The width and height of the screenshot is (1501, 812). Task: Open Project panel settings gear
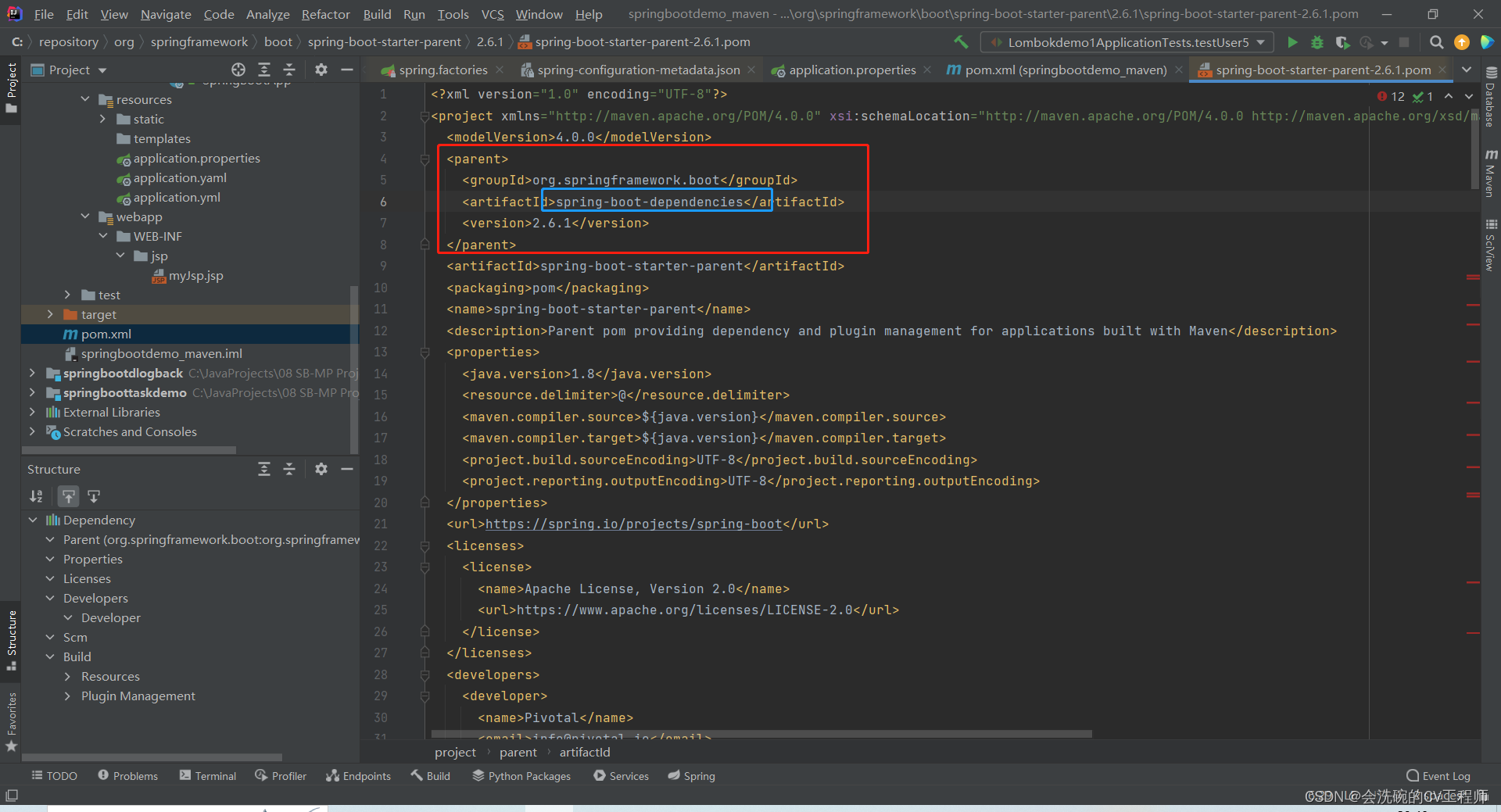tap(321, 70)
